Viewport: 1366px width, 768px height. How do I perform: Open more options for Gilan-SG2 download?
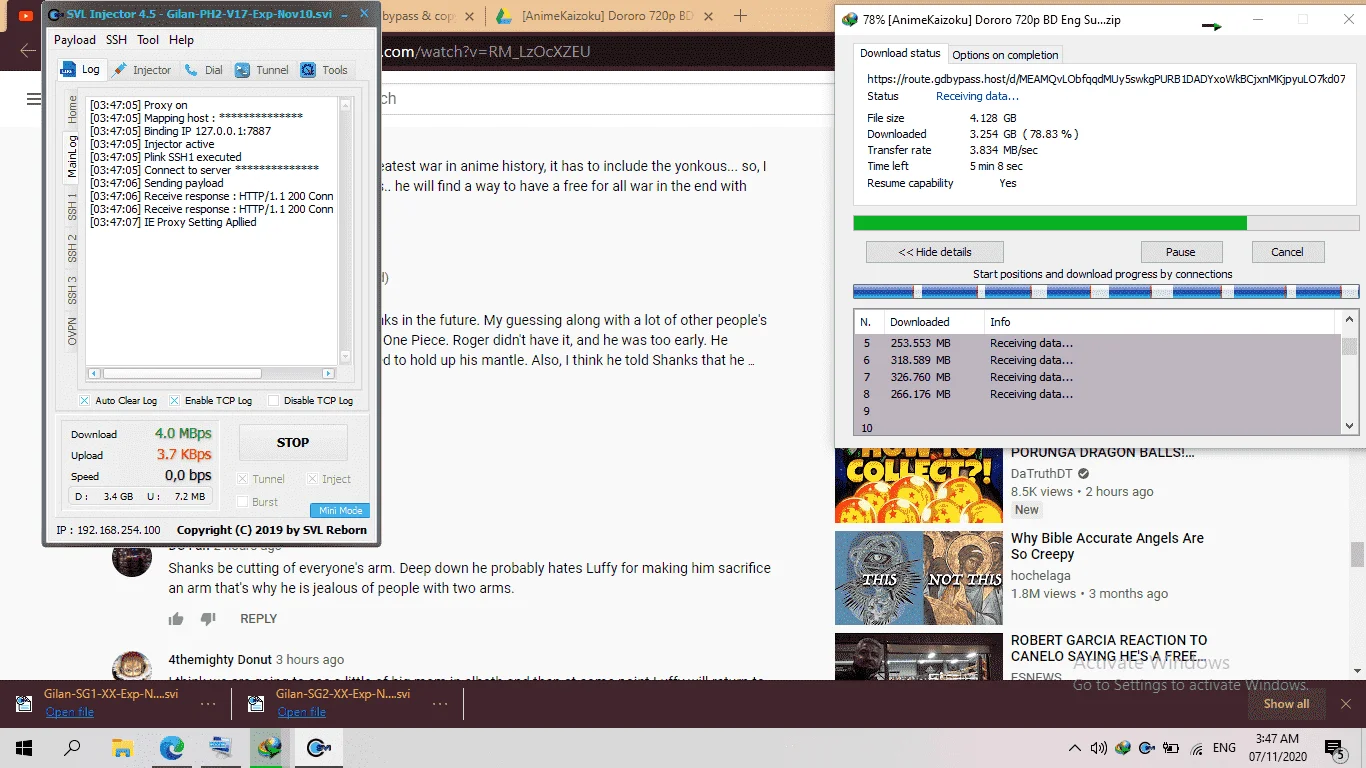440,704
